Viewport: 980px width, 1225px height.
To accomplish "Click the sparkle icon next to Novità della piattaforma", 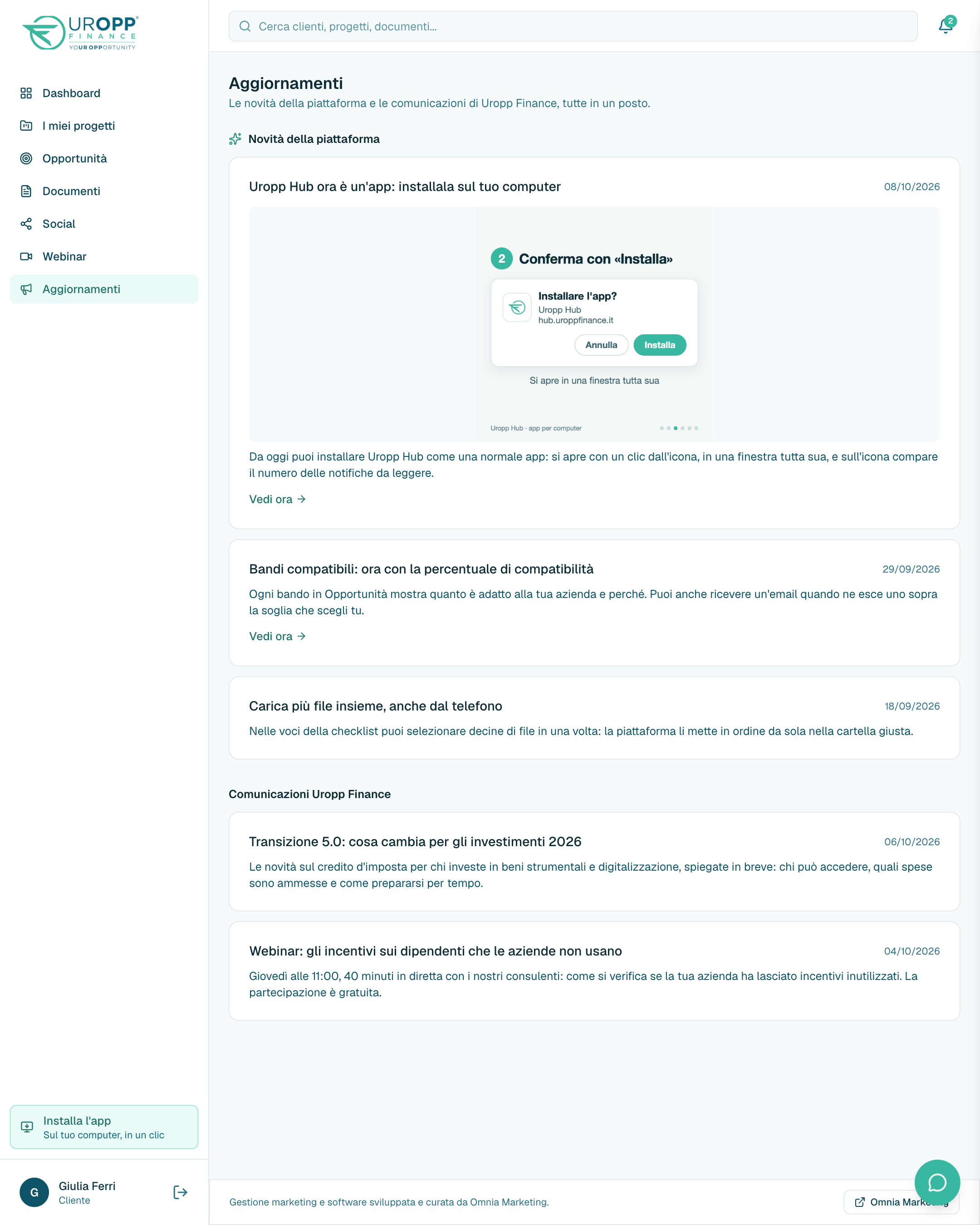I will pyautogui.click(x=235, y=139).
